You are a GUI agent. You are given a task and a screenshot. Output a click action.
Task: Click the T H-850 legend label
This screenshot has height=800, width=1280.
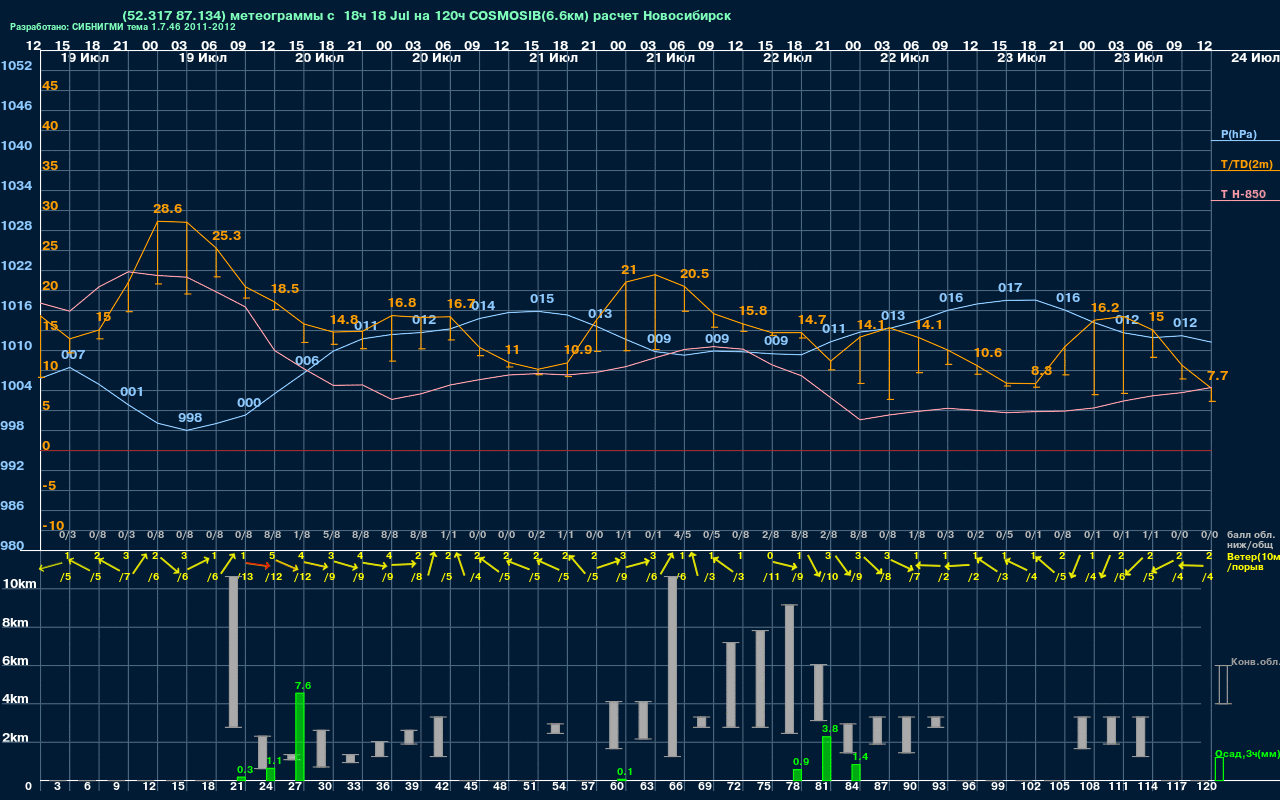tap(1241, 194)
